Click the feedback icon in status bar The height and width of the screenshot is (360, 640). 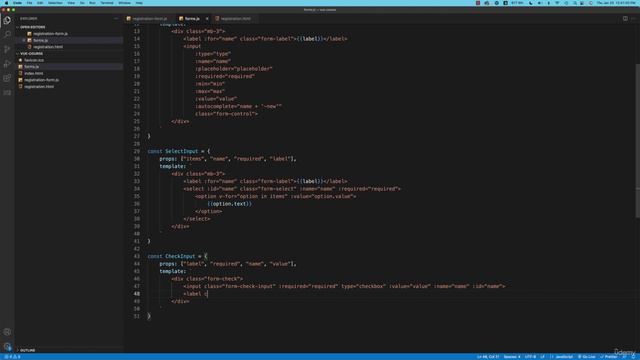(x=624, y=357)
